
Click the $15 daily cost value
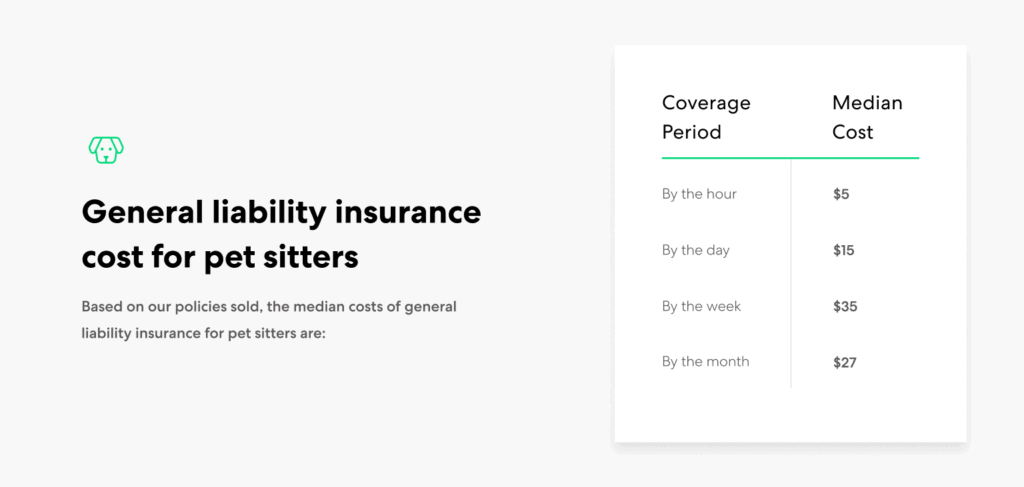click(x=843, y=250)
